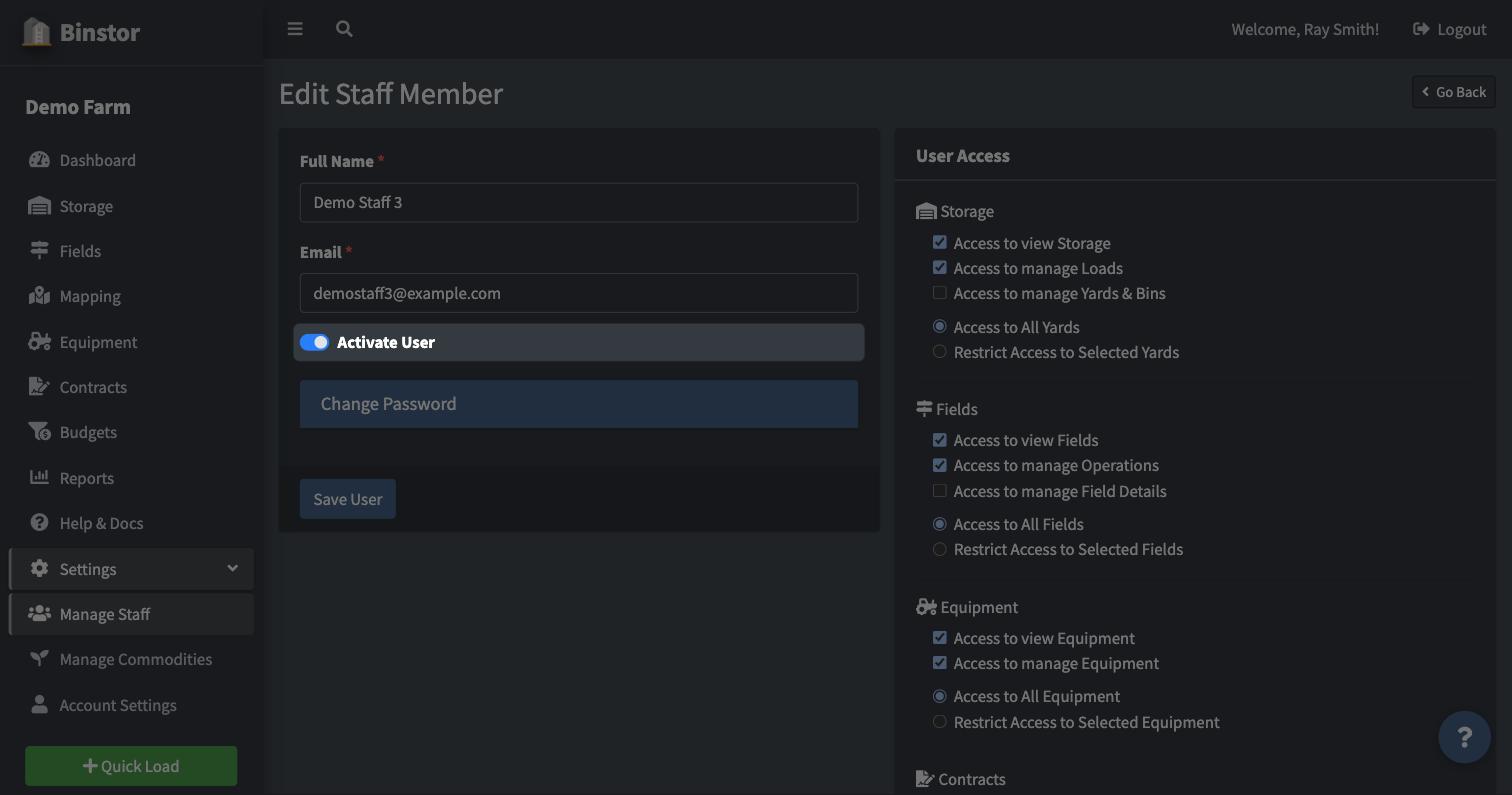Navigate to Mapping in sidebar
The height and width of the screenshot is (795, 1512).
tap(131, 296)
